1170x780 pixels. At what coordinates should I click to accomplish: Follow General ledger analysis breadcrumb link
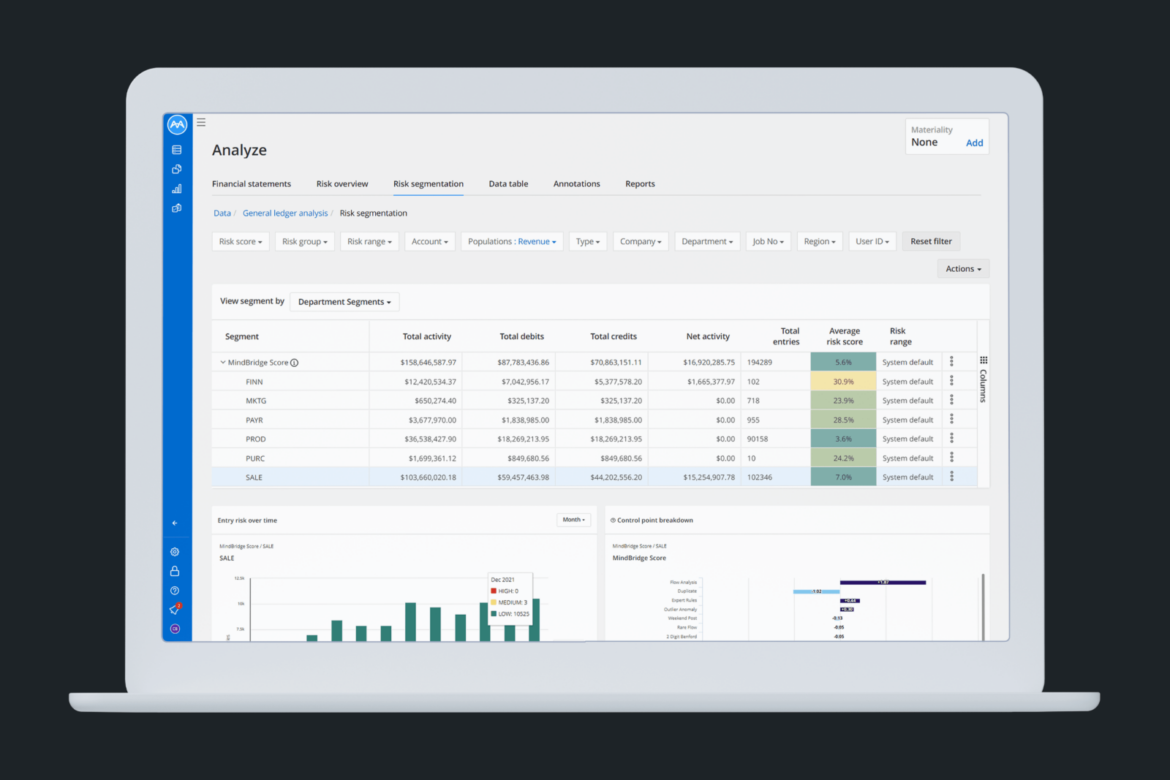[285, 213]
